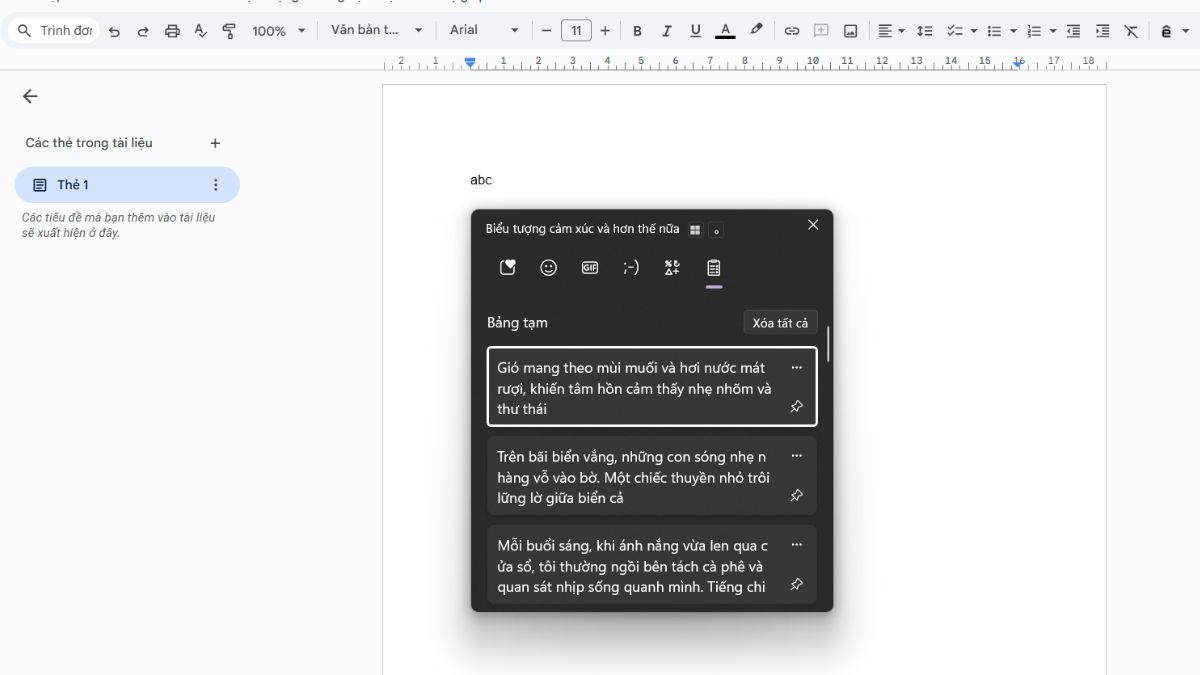
Task: Open the more options for the 'Mỗi buổi sáng' item
Action: point(797,545)
